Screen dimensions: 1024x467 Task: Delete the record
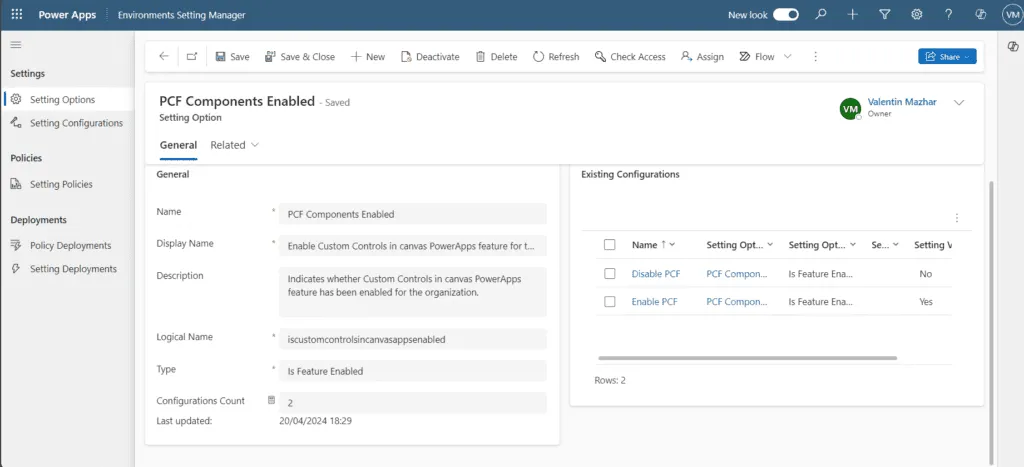(496, 57)
